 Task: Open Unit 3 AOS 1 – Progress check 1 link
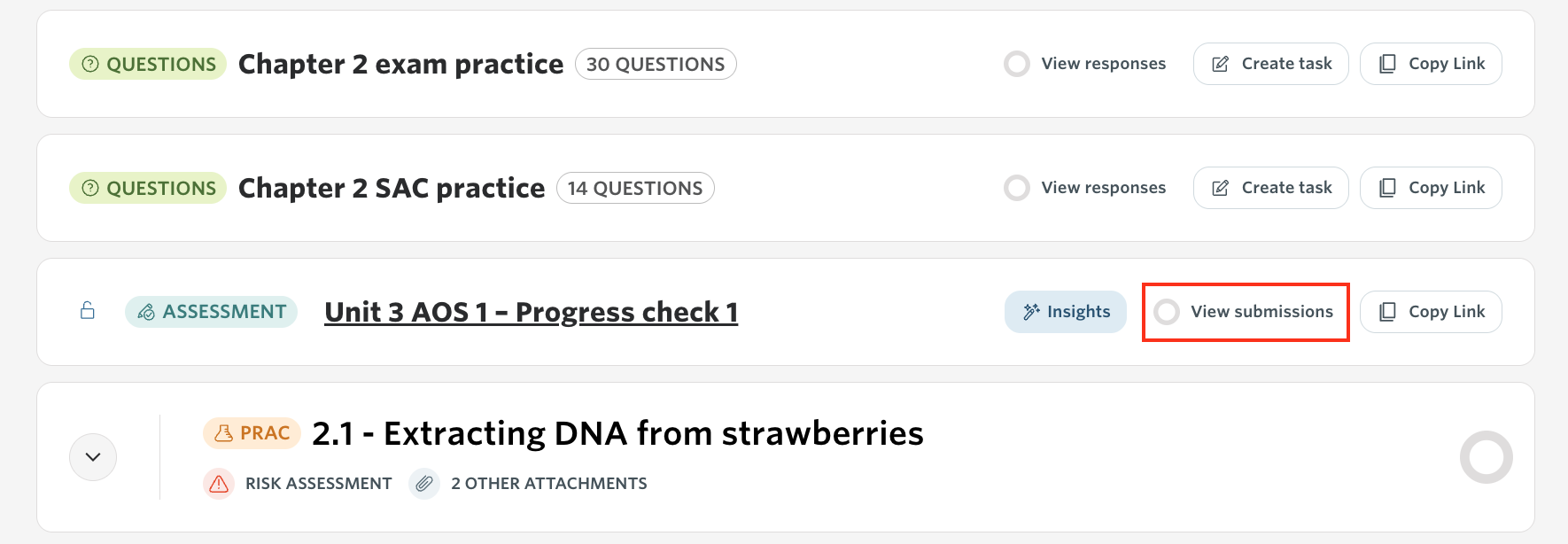pos(532,312)
